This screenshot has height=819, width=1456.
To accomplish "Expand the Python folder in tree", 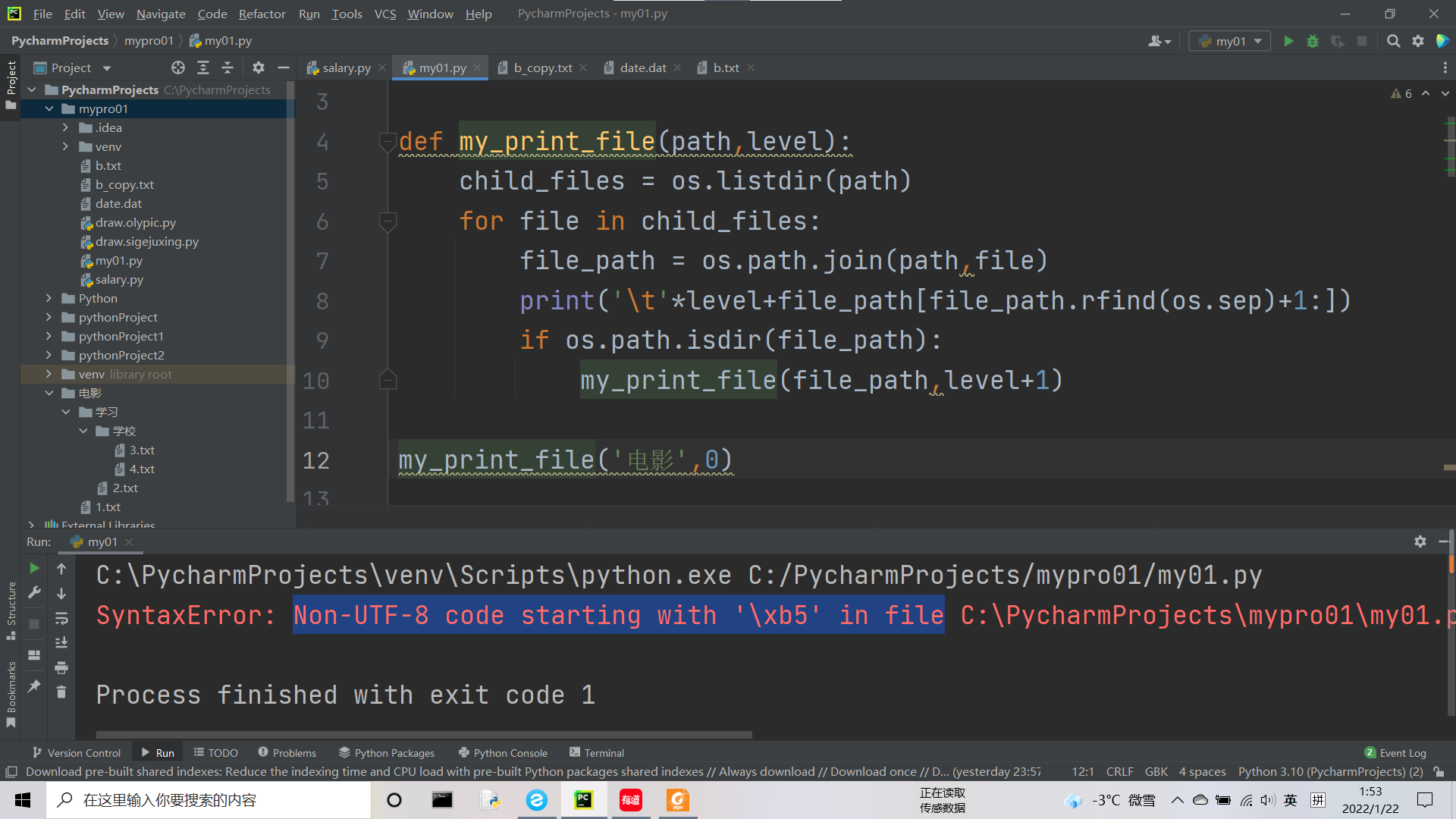I will pos(49,298).
